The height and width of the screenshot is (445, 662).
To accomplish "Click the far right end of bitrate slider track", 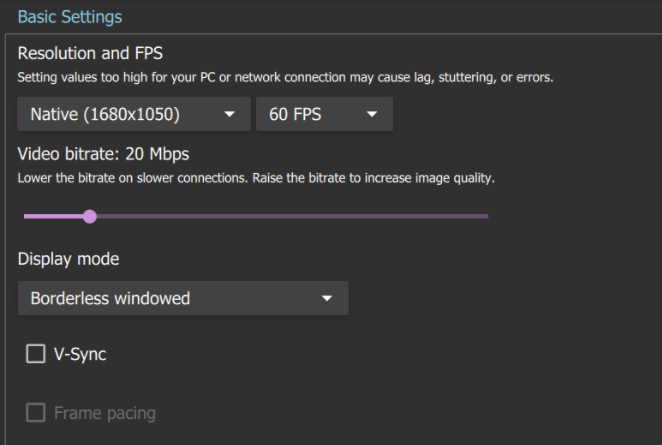I will pos(486,215).
